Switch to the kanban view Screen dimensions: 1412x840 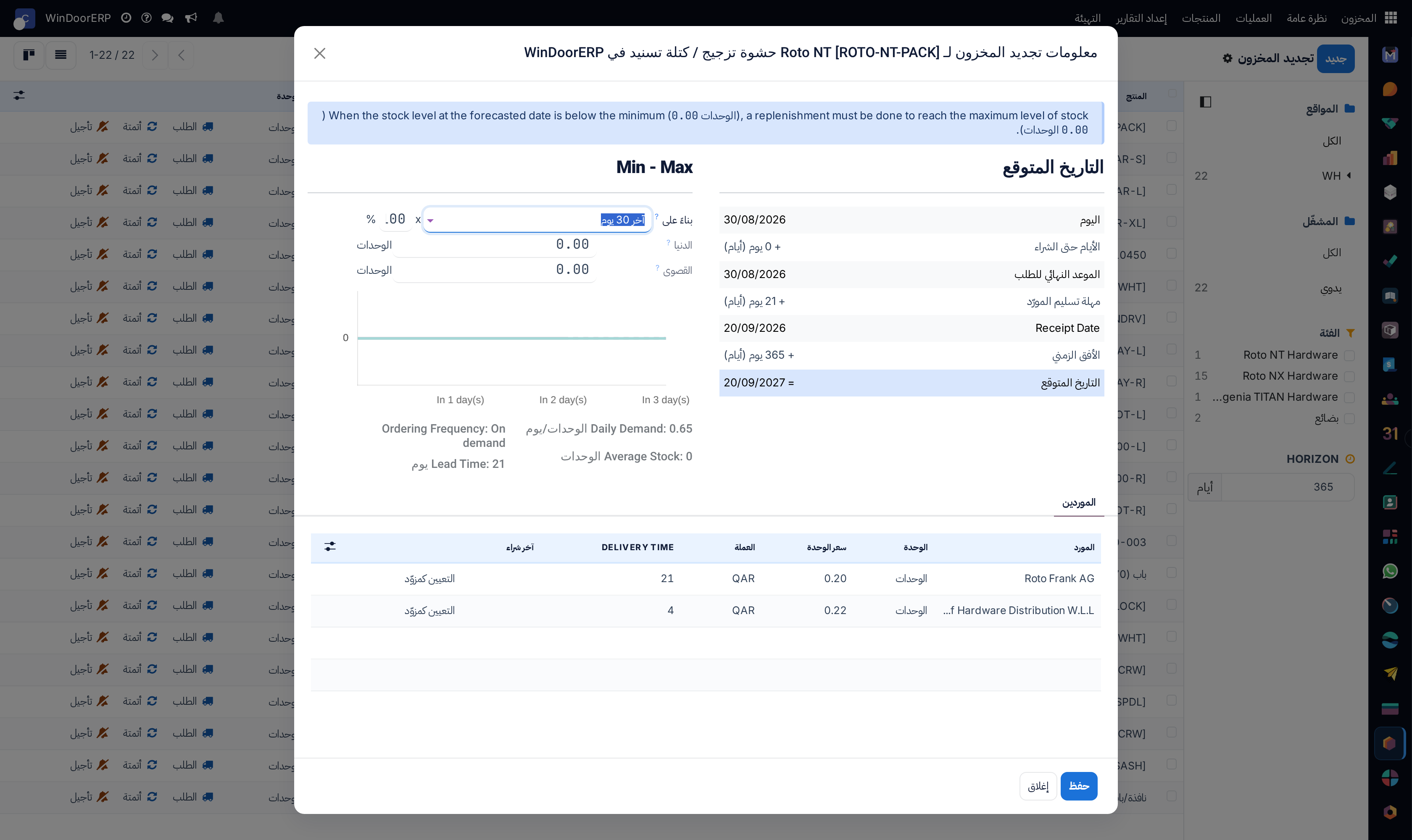coord(29,55)
